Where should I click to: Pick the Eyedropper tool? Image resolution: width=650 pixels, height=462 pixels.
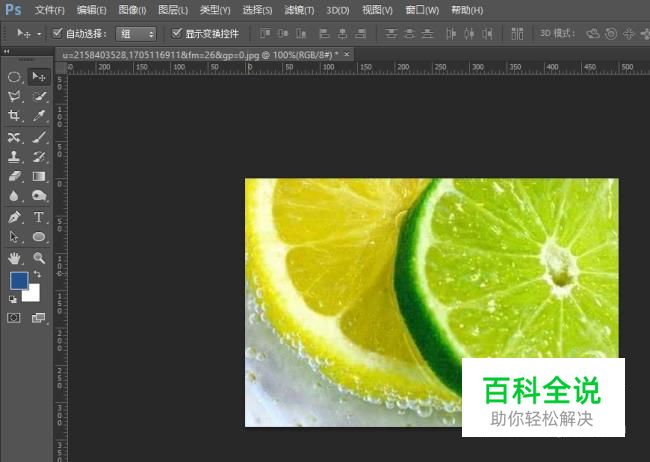click(x=39, y=117)
